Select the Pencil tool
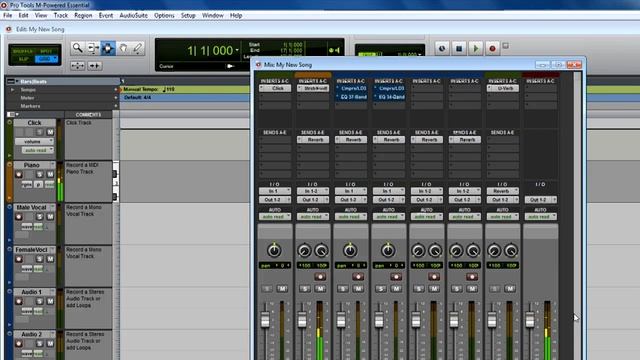Image resolution: width=640 pixels, height=360 pixels. [138, 48]
